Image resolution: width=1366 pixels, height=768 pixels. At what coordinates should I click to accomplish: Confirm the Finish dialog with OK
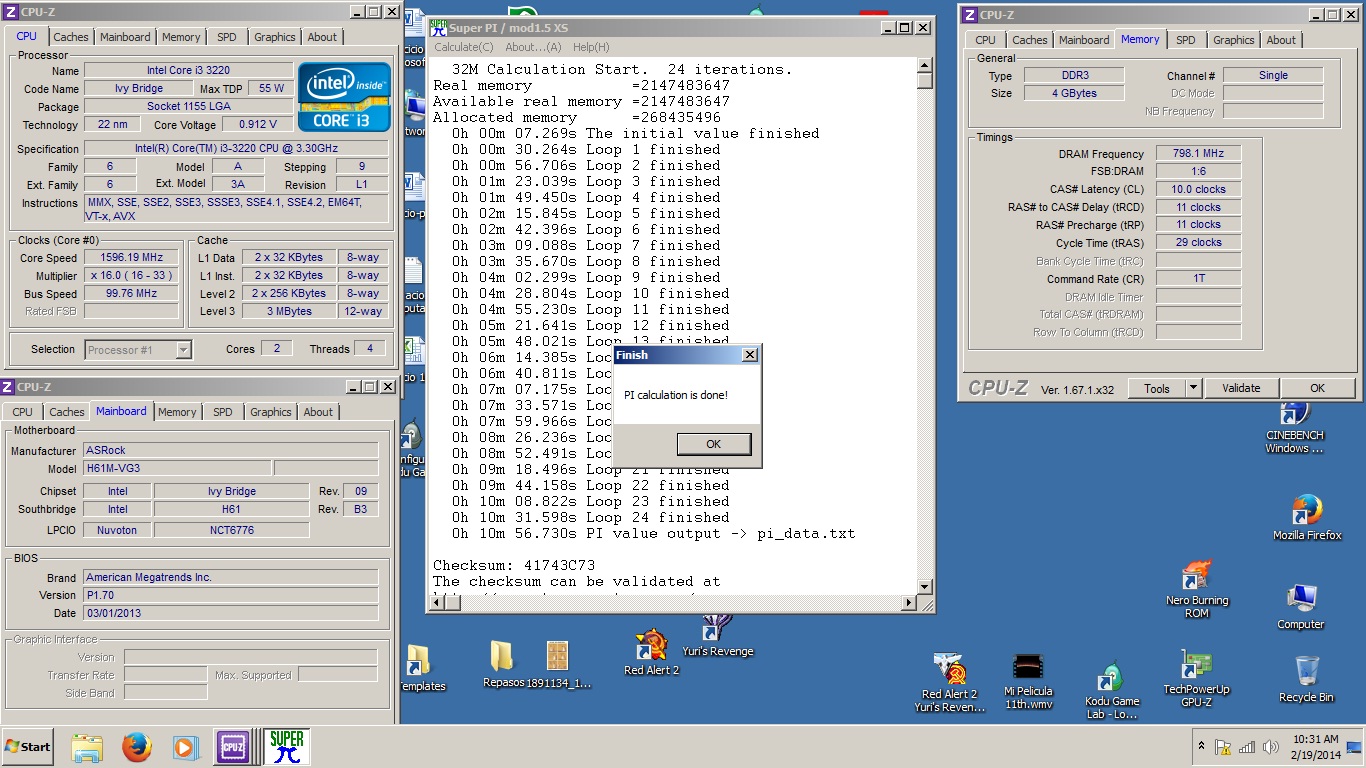713,444
